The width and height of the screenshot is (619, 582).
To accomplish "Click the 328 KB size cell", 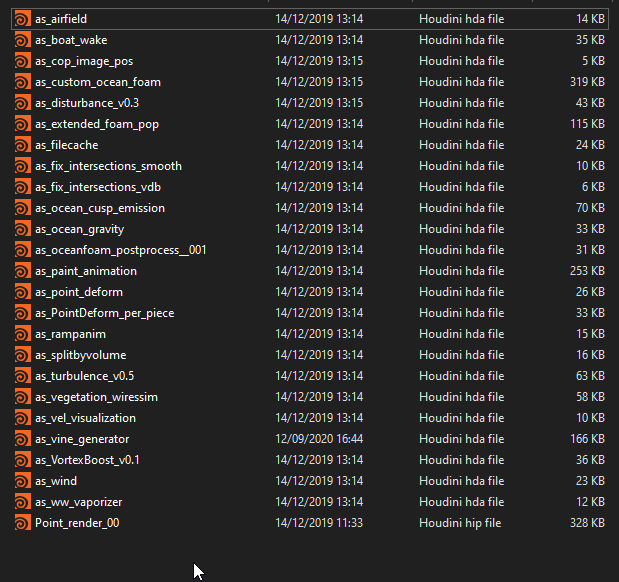I will [587, 523].
